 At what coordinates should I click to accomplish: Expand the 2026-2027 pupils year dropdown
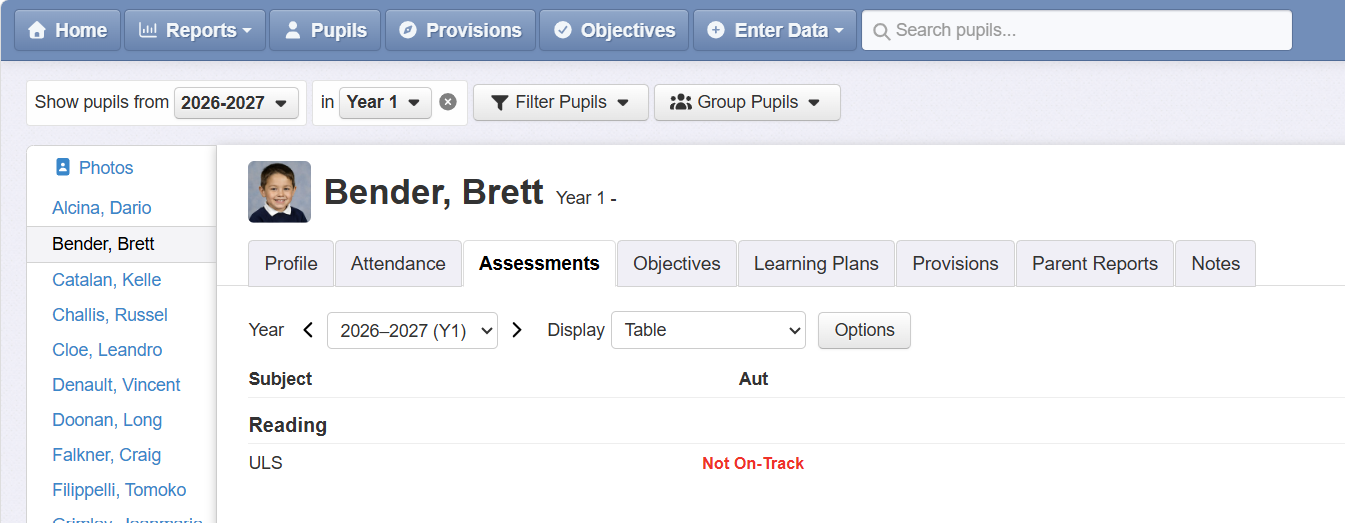[236, 103]
